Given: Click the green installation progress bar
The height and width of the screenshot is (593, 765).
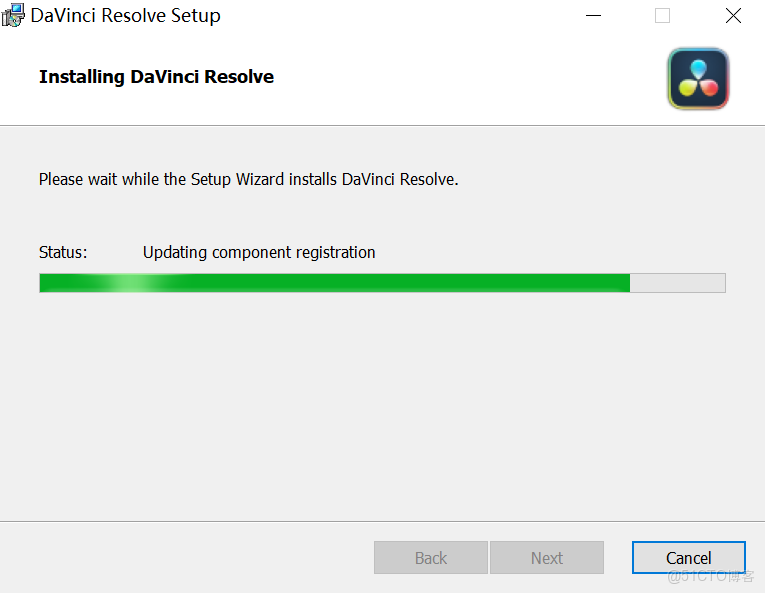Looking at the screenshot, I should point(382,283).
